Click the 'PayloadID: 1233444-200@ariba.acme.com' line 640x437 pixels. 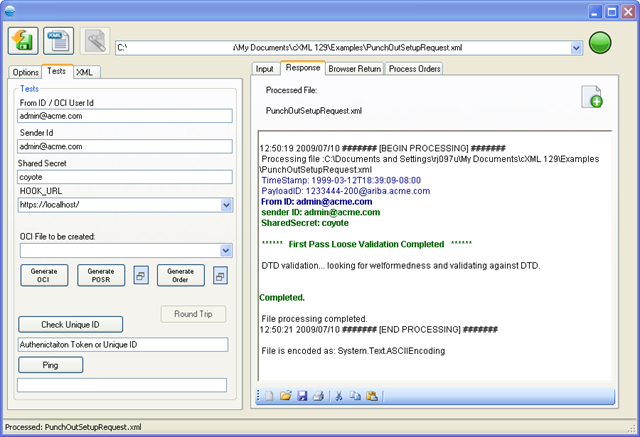pyautogui.click(x=346, y=191)
